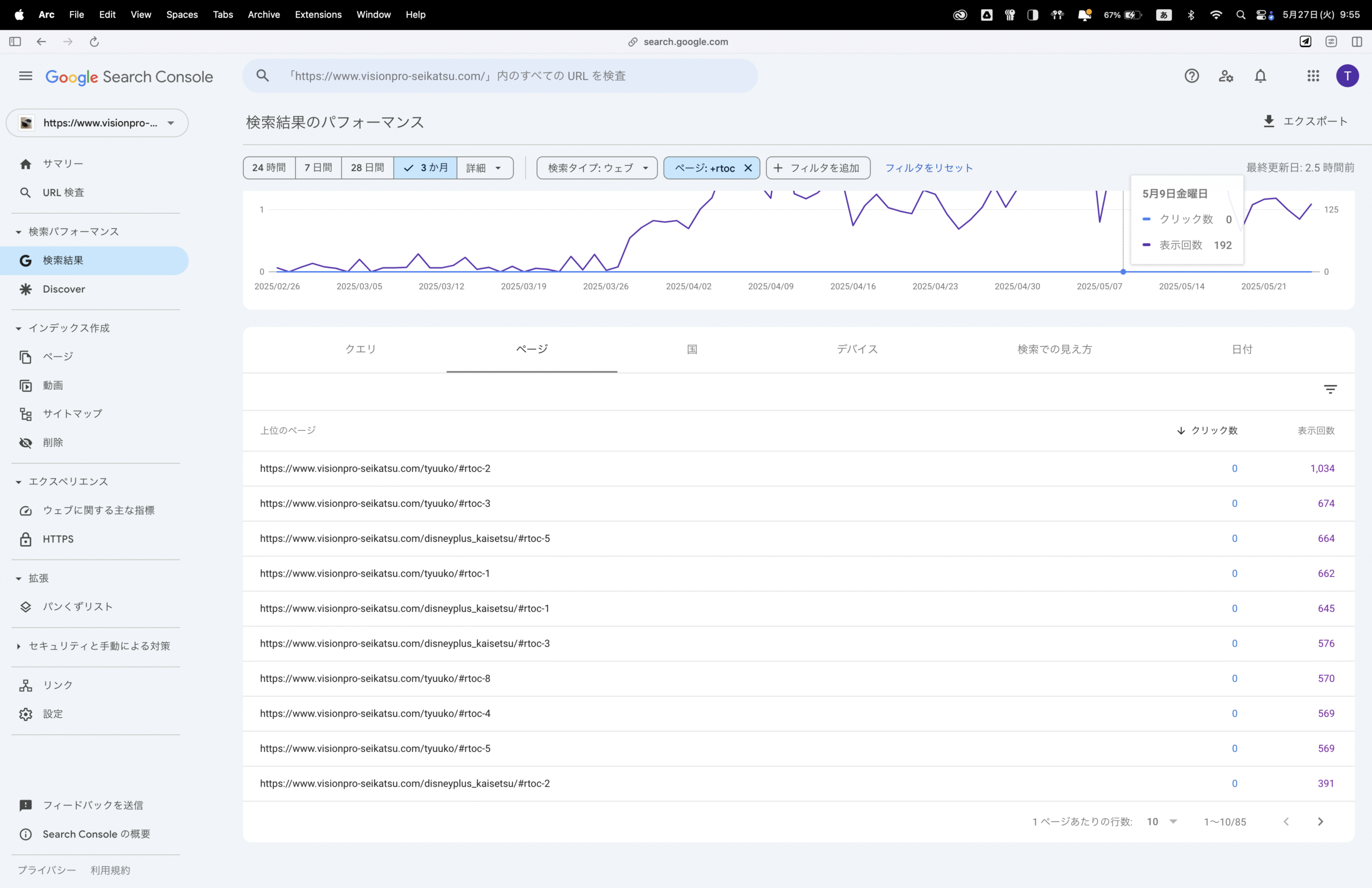
Task: Click the site link icon in address bar
Action: tap(633, 41)
